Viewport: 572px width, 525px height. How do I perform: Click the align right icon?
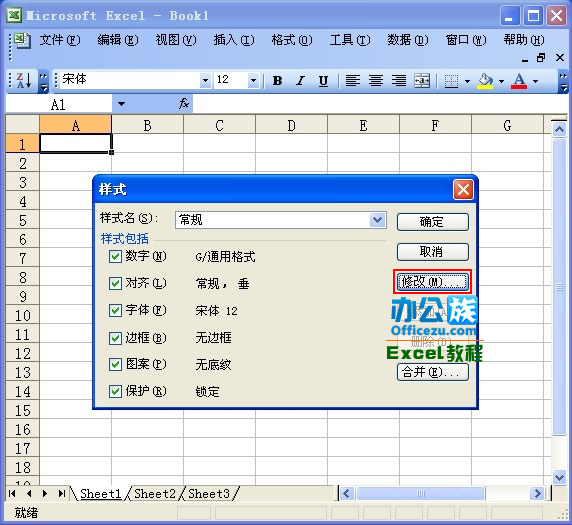point(399,81)
